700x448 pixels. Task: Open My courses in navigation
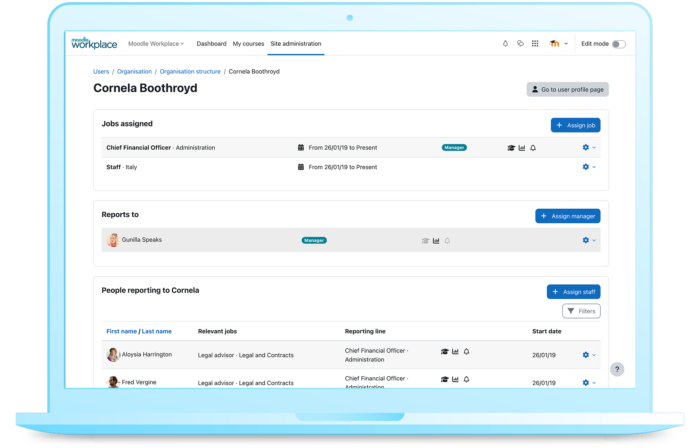pyautogui.click(x=248, y=44)
